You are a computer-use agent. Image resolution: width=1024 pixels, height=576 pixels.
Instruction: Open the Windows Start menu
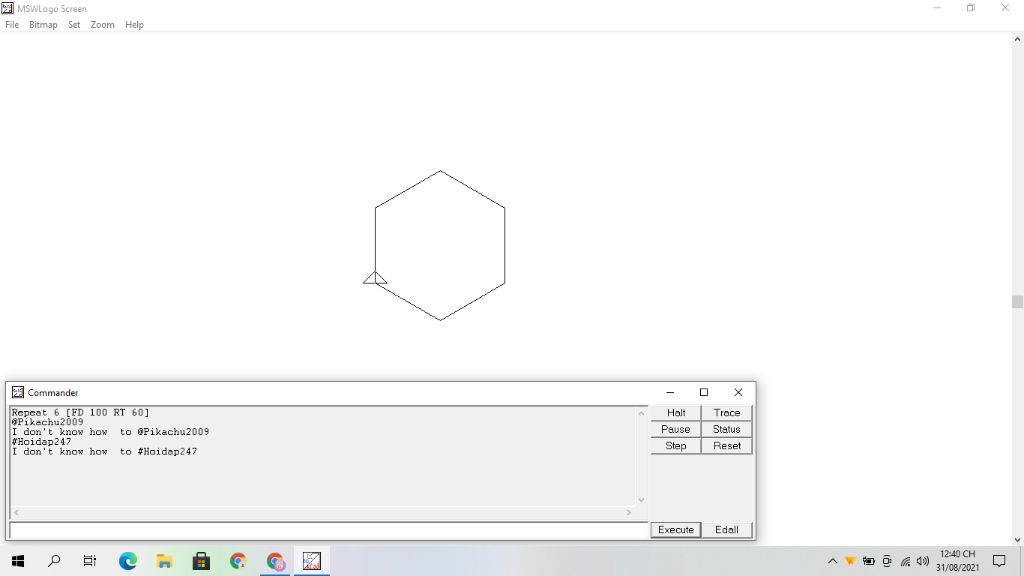click(18, 561)
